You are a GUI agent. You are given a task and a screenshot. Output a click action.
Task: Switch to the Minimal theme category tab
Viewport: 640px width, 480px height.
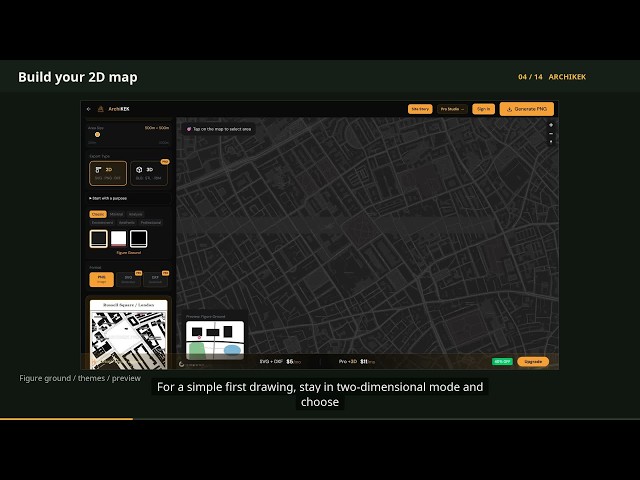pyautogui.click(x=116, y=214)
